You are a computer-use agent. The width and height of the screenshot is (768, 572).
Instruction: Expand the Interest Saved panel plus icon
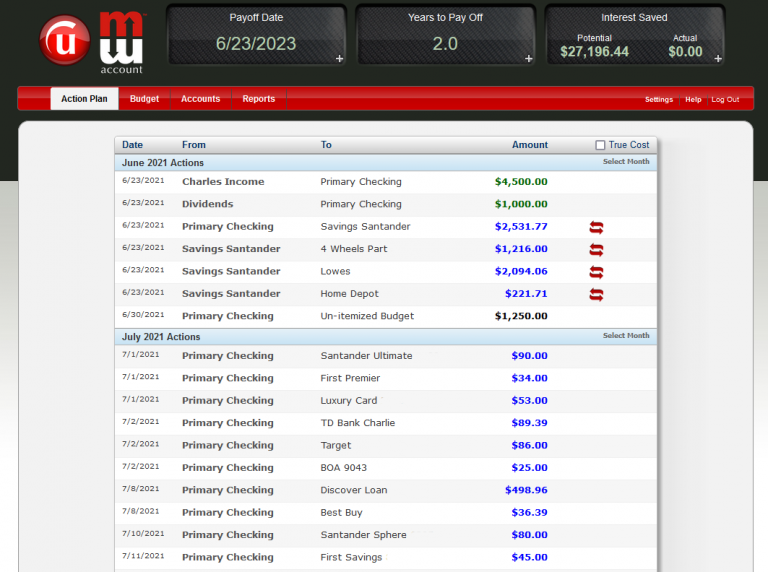point(717,59)
